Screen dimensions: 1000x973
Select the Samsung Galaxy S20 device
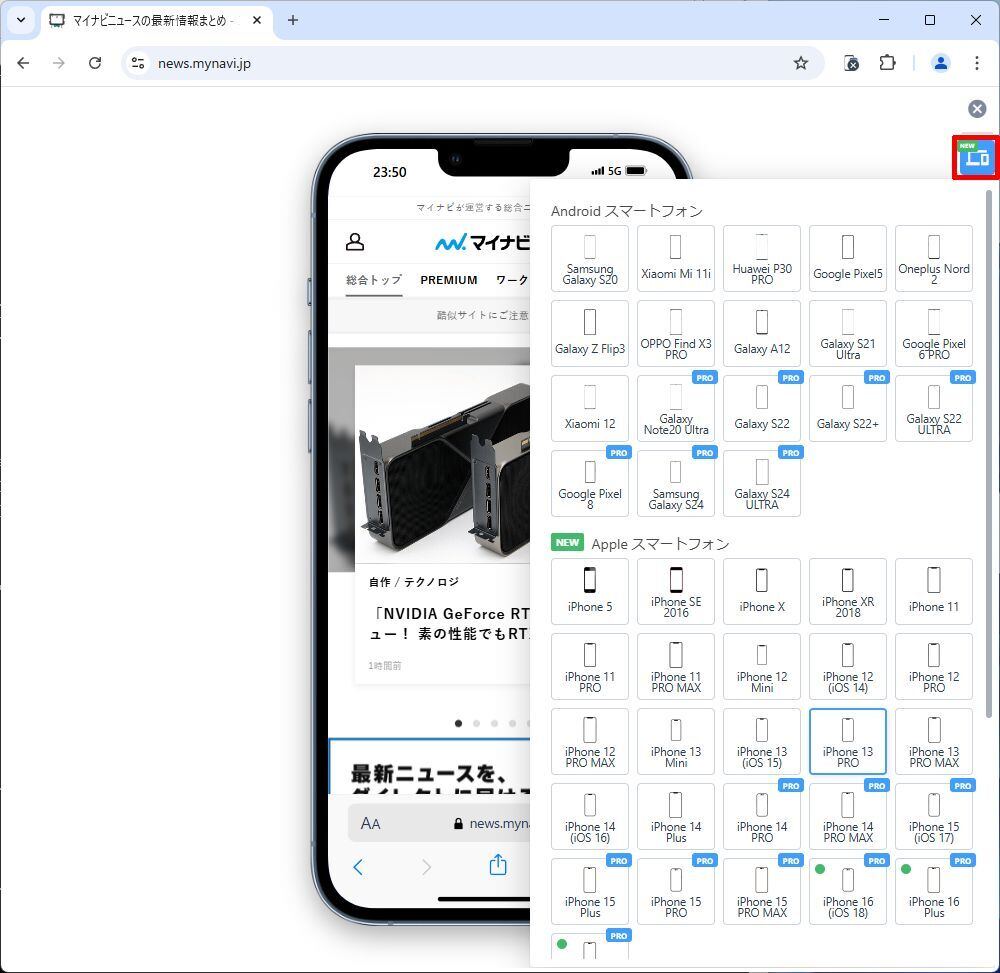tap(590, 259)
